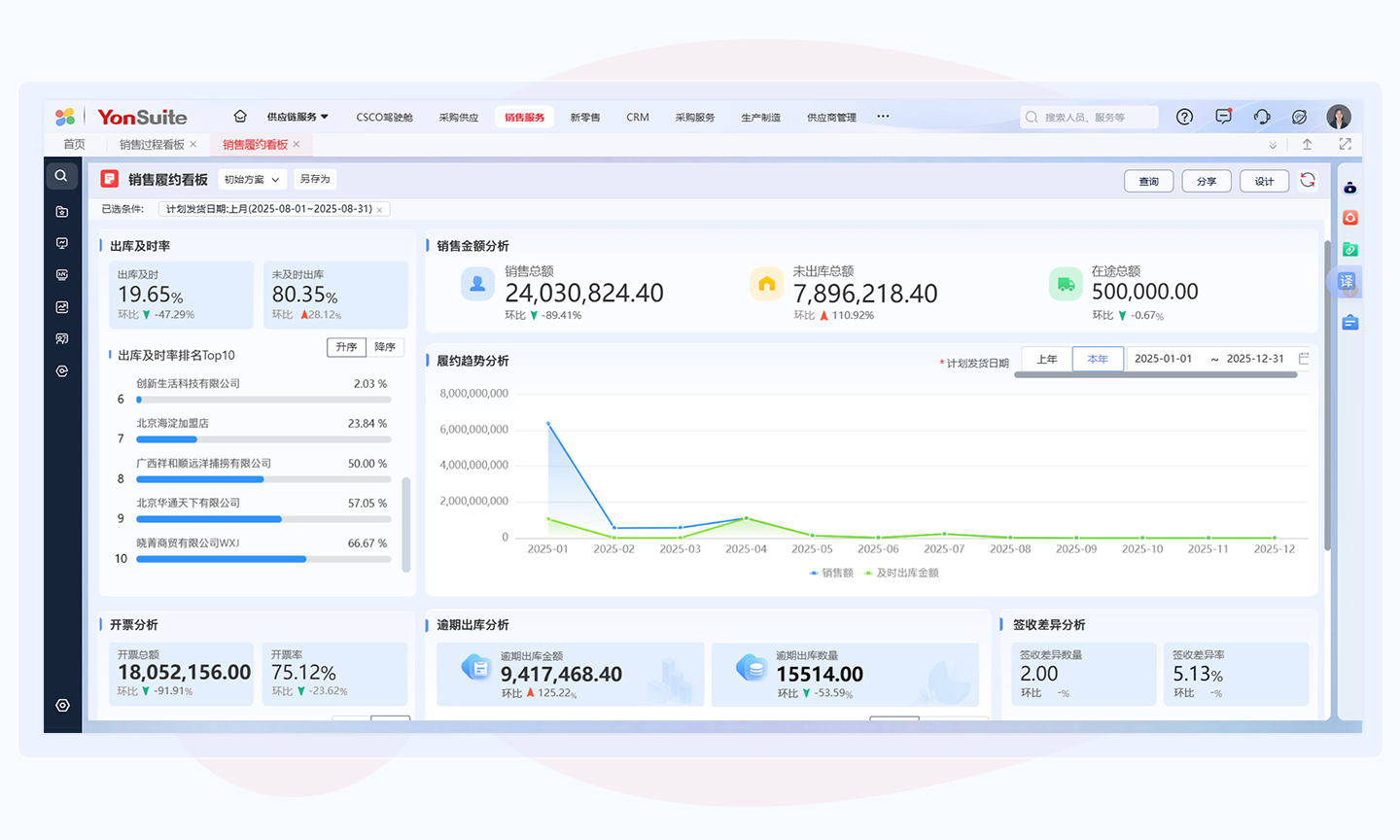Screen dimensions: 1400x840
Task: Expand the 供应链服务 dropdown menu
Action: click(x=297, y=117)
